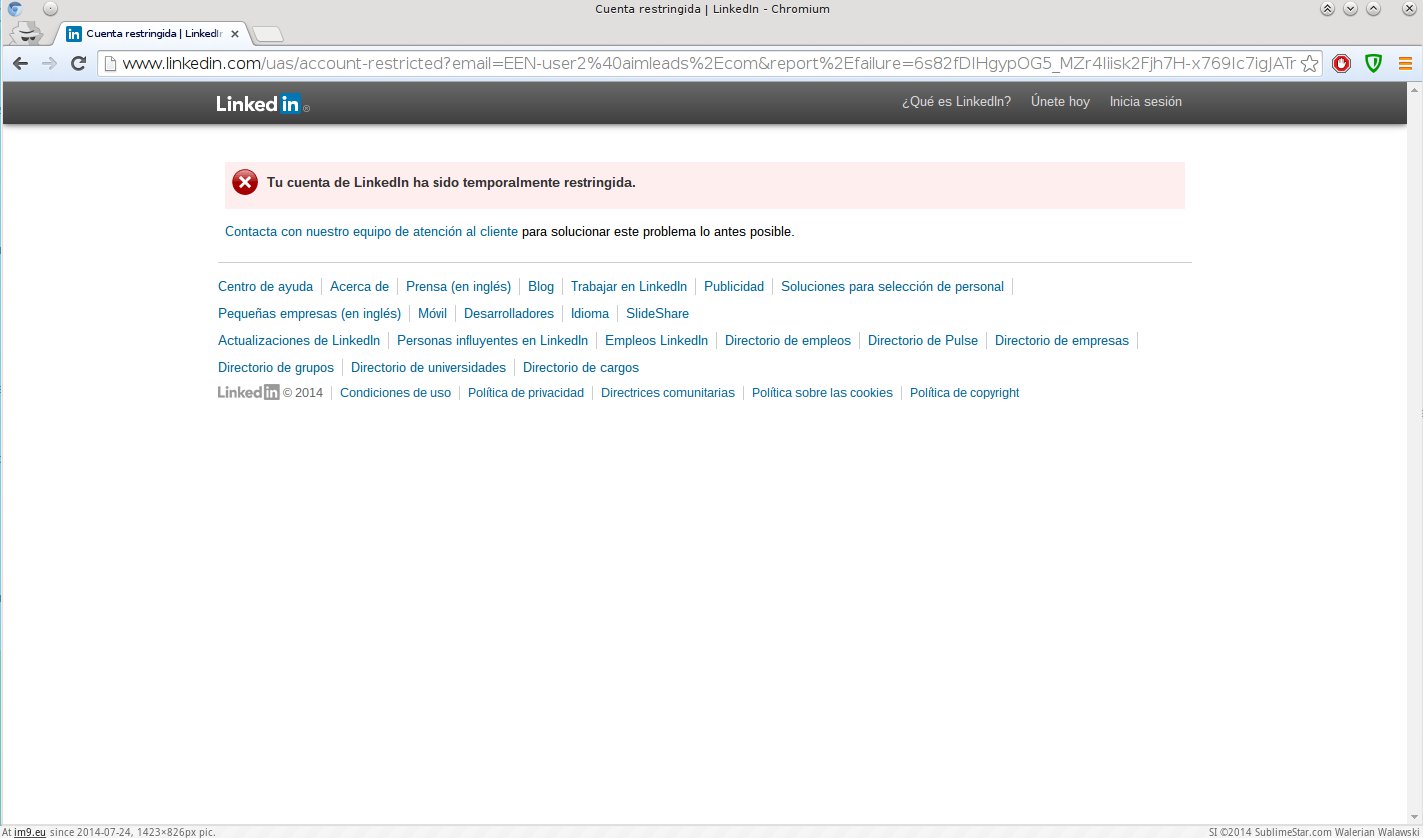Screen dimensions: 1423x838
Task: Click the address bar URL field
Action: tap(700, 64)
